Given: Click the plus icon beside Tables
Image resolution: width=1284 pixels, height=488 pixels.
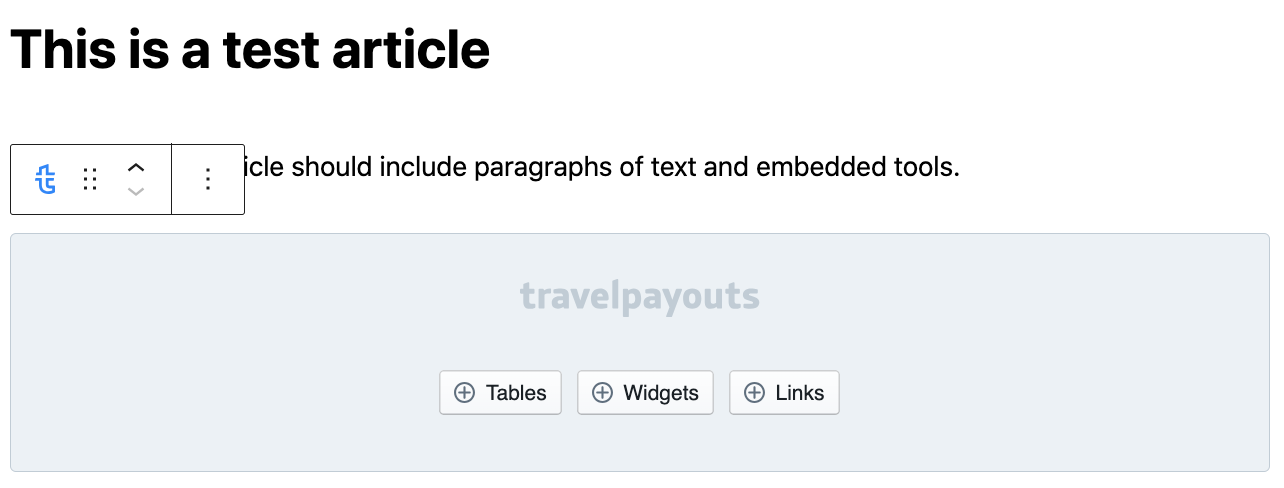Looking at the screenshot, I should click(x=464, y=393).
